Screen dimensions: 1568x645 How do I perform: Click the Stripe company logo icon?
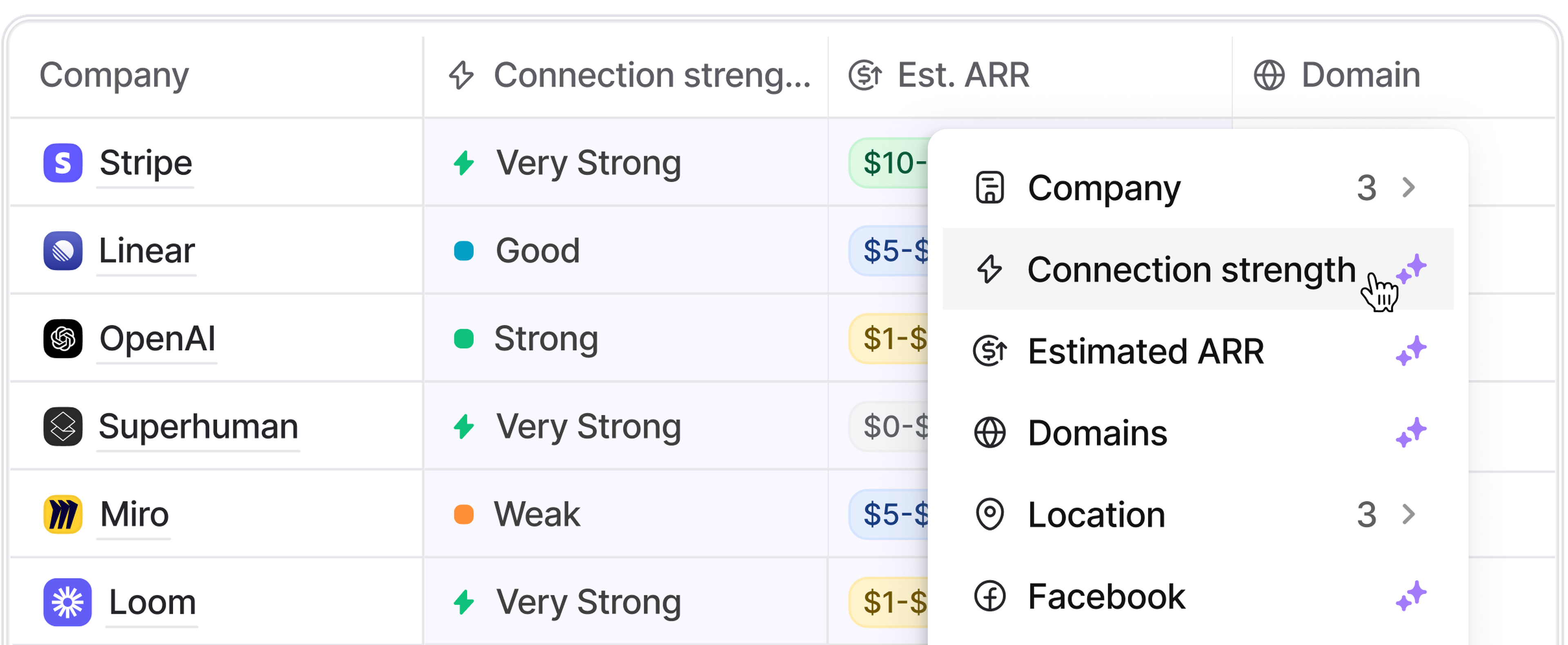pyautogui.click(x=63, y=163)
